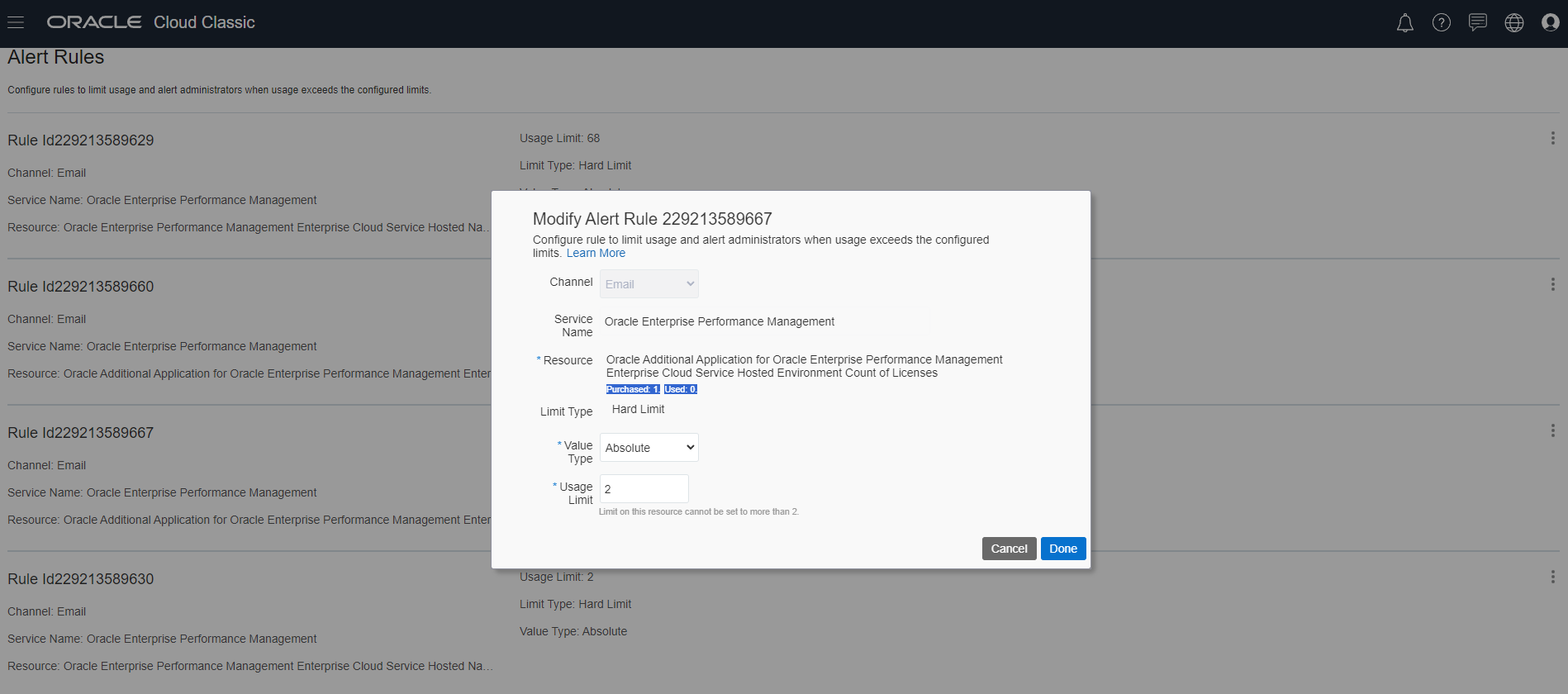This screenshot has width=1568, height=694.
Task: Click Service Name value in the dialog
Action: 720,322
